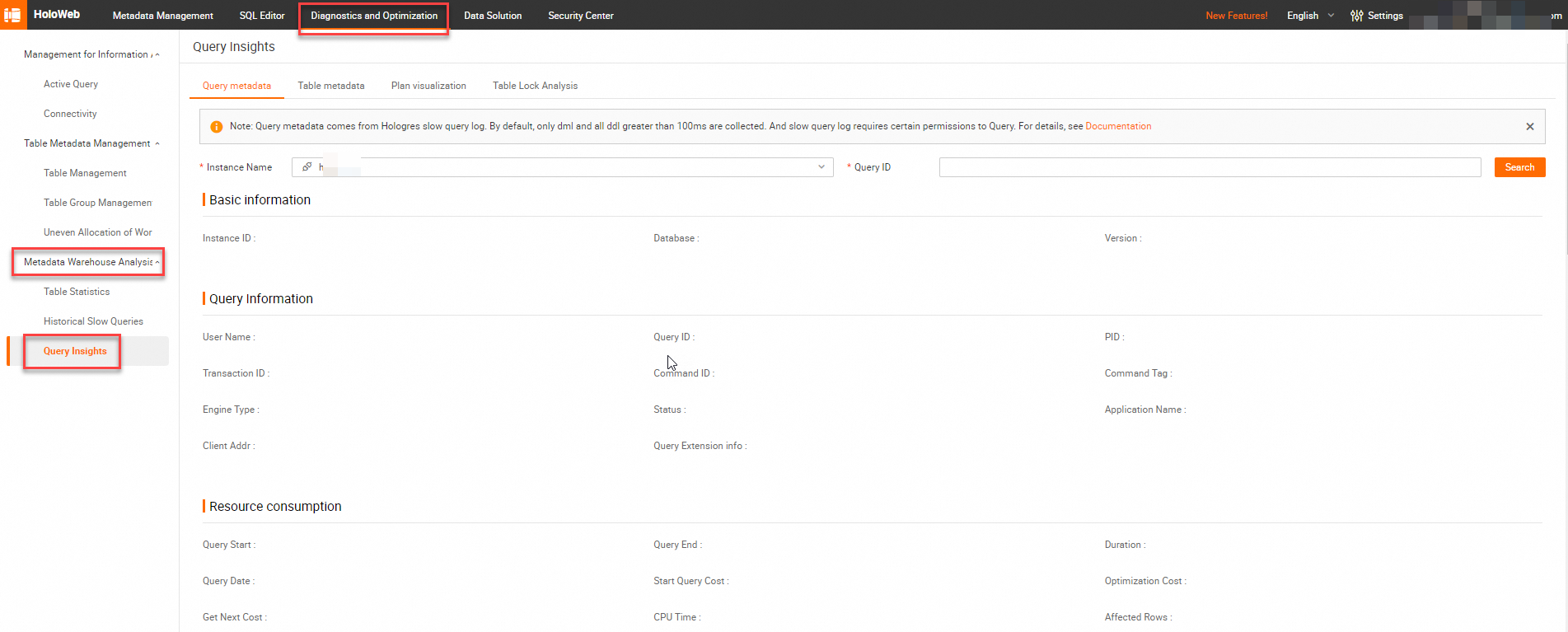Image resolution: width=1568 pixels, height=632 pixels.
Task: Open Historical Slow Queries in sidebar
Action: point(93,321)
